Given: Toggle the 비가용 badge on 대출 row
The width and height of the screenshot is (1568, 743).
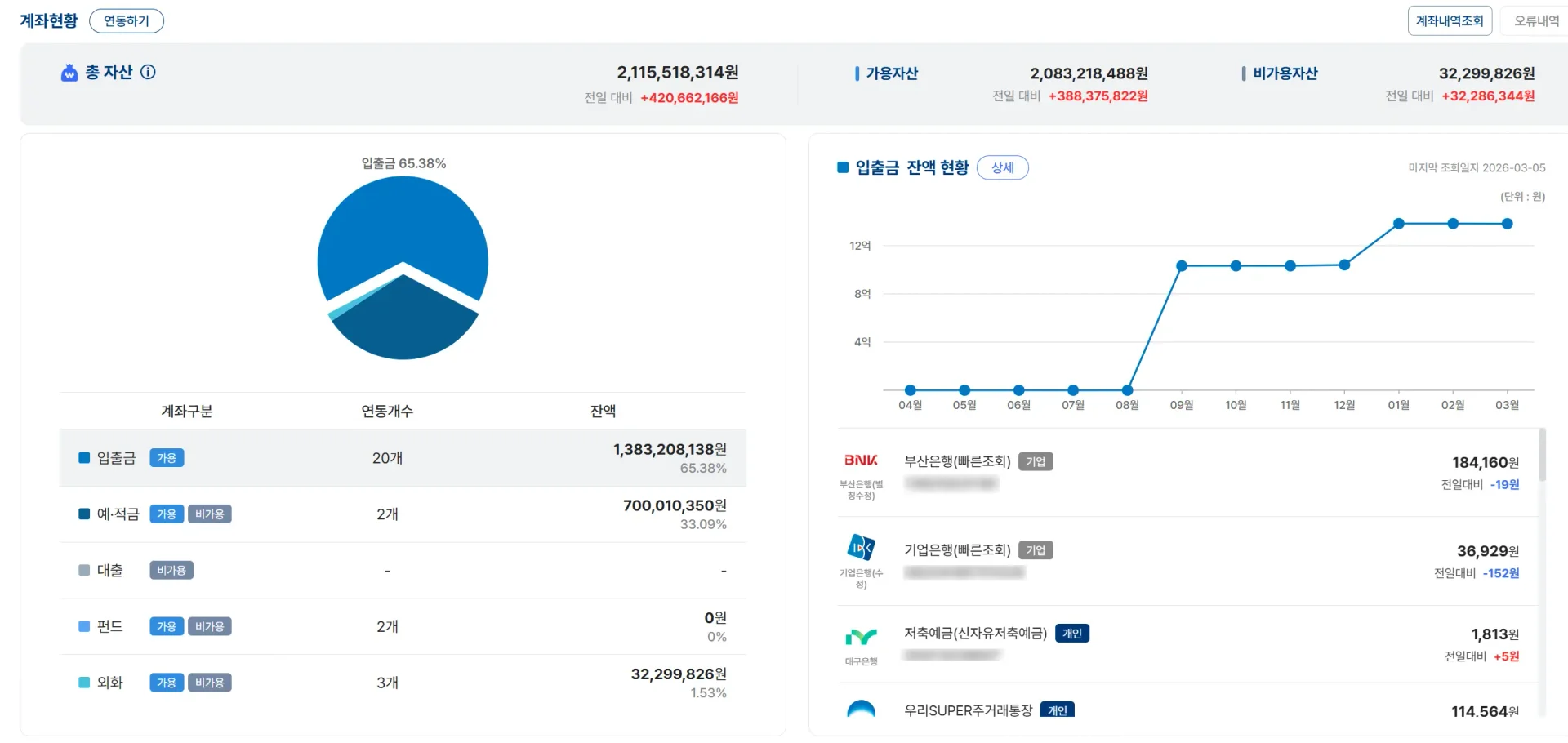Looking at the screenshot, I should (171, 570).
